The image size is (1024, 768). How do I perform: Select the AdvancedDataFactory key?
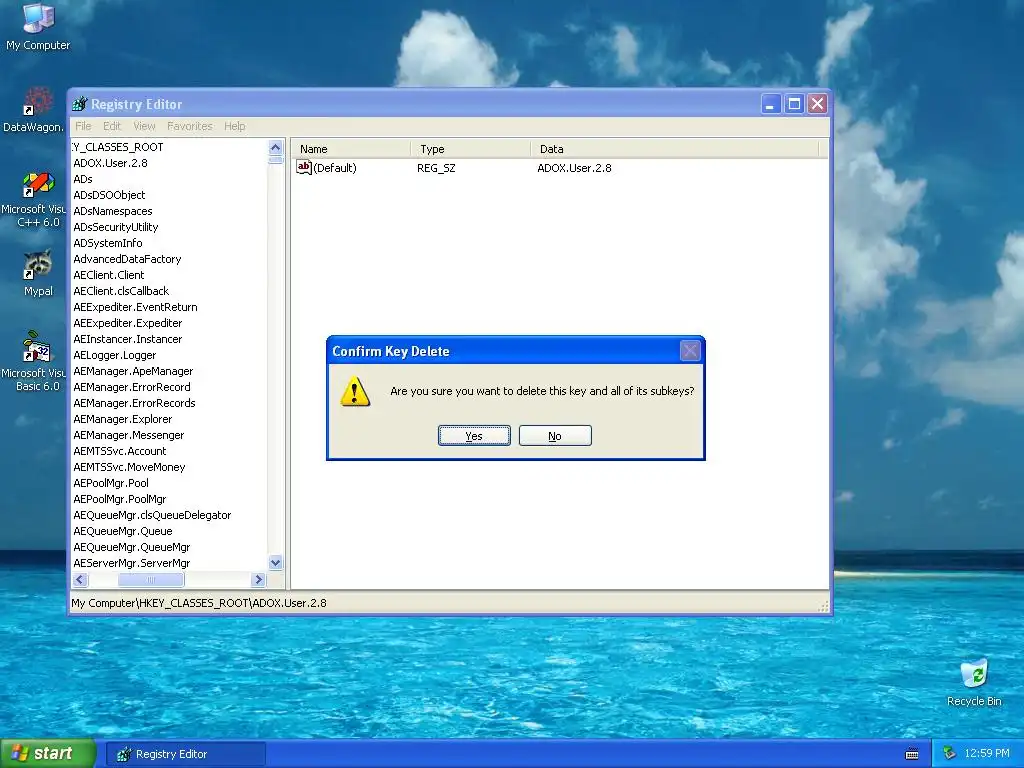click(127, 259)
